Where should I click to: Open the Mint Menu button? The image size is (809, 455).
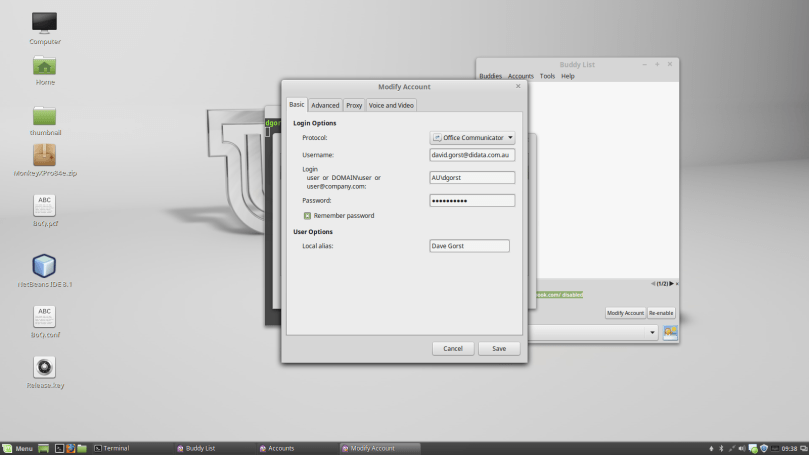point(18,448)
